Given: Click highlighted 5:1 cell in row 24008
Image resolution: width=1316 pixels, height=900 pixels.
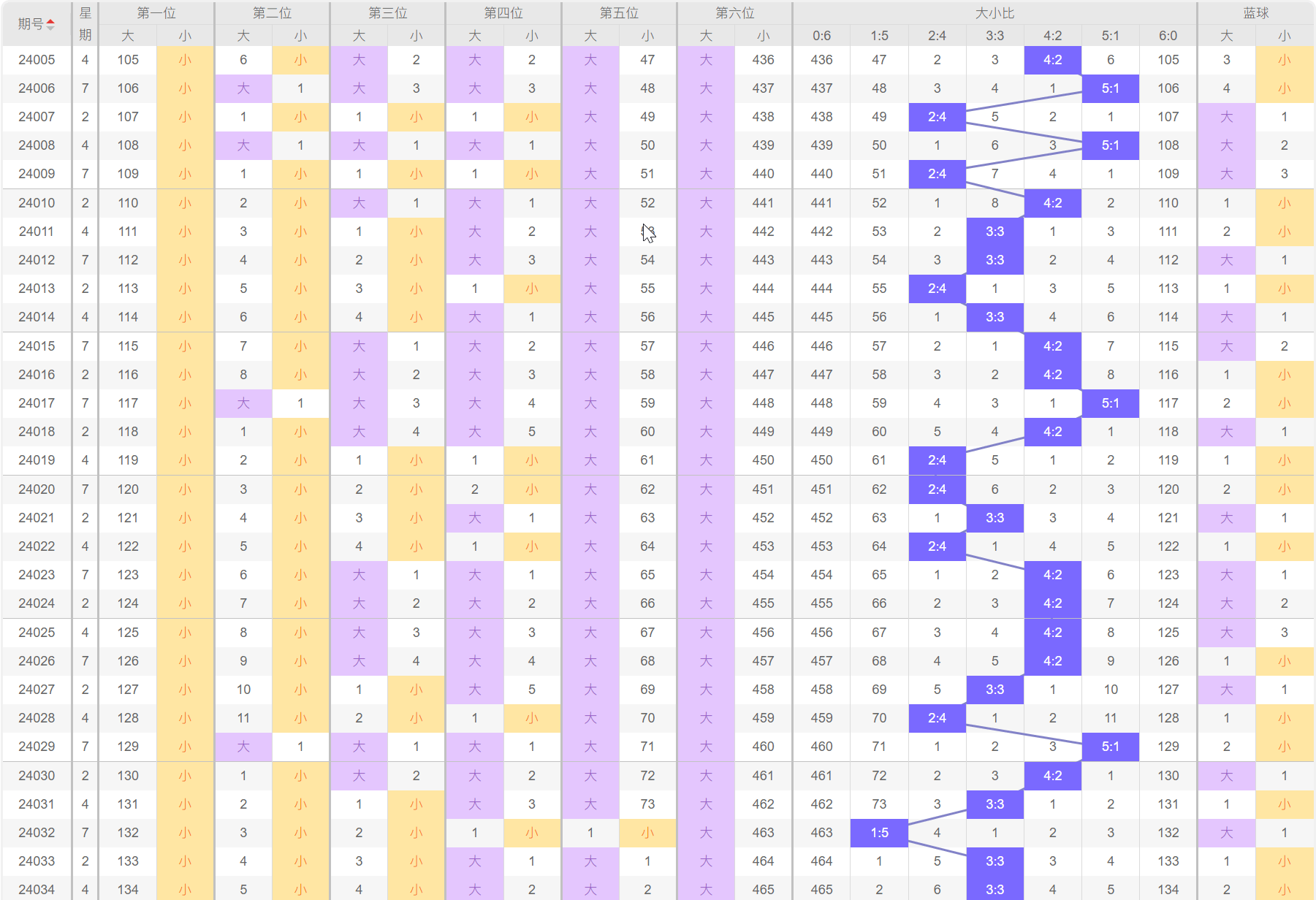Looking at the screenshot, I should [x=1110, y=145].
